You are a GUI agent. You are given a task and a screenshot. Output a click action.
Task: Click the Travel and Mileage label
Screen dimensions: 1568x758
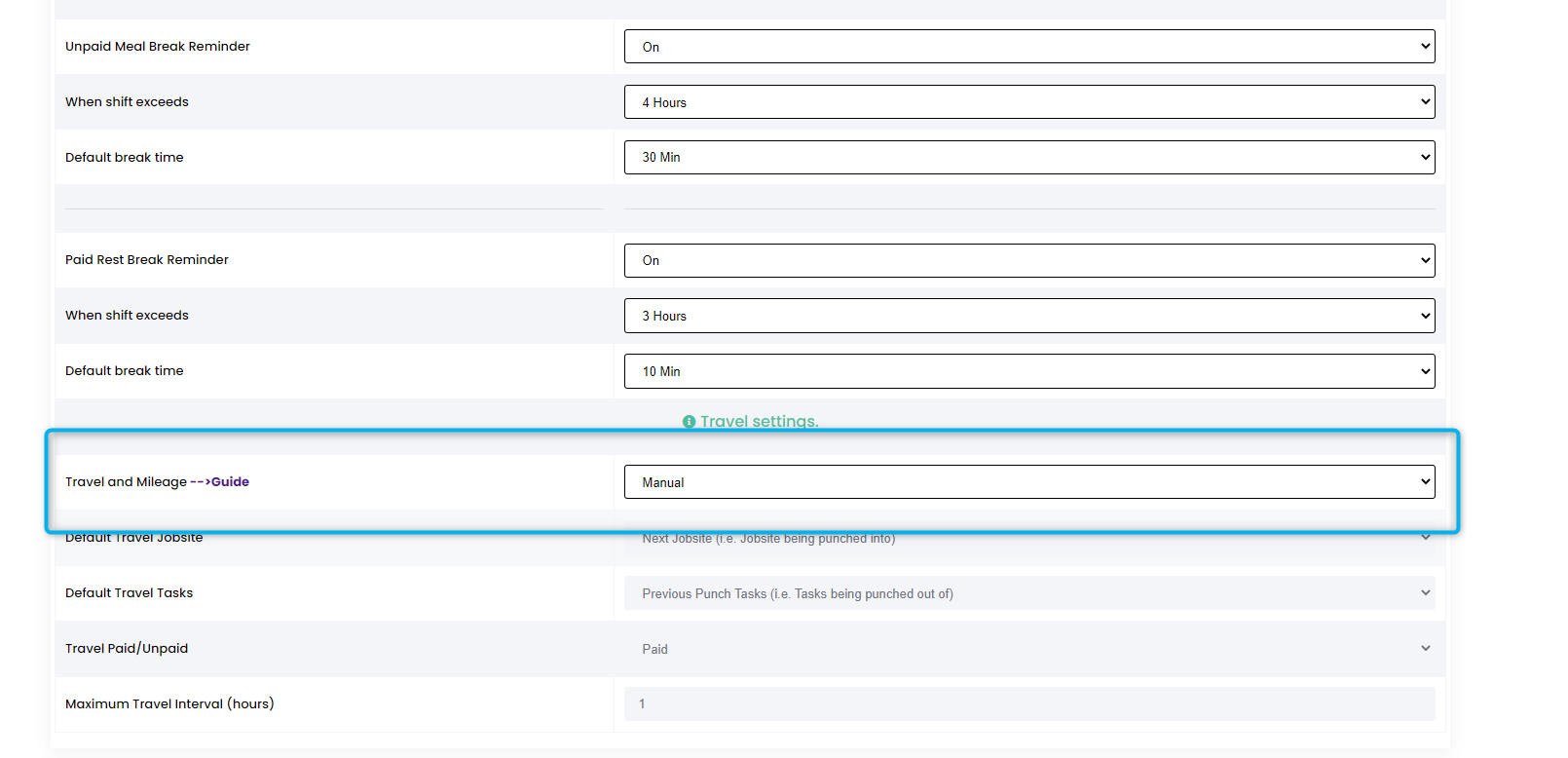point(126,481)
